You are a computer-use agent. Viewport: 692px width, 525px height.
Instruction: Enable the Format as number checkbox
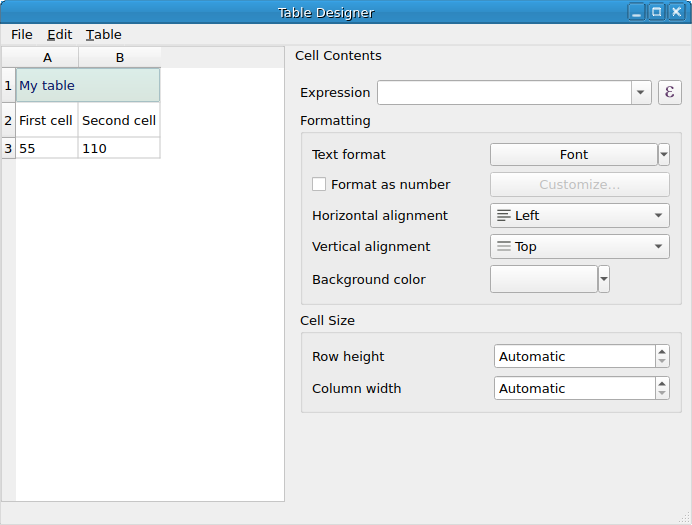[x=319, y=184]
